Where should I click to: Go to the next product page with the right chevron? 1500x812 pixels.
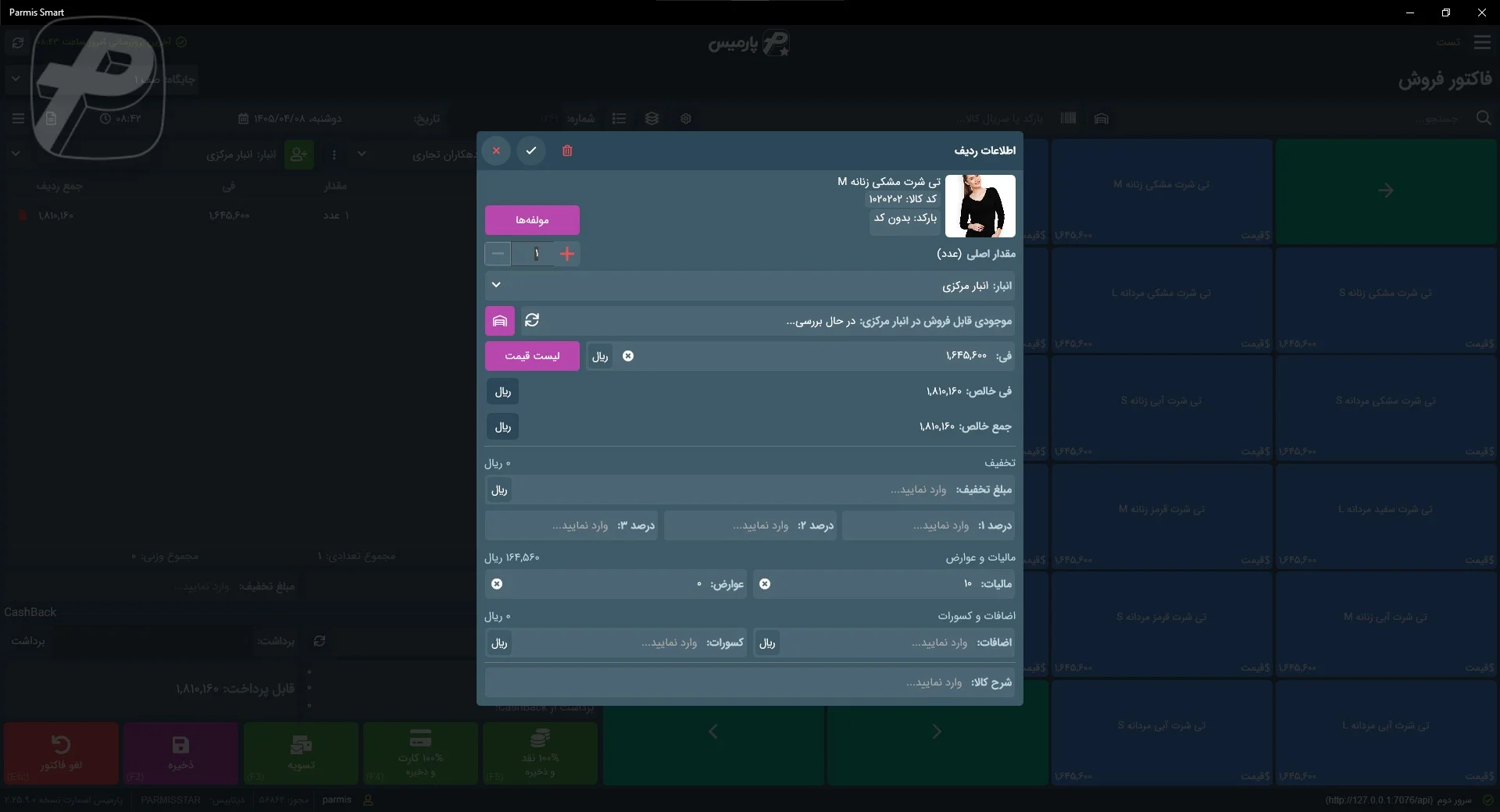(937, 732)
